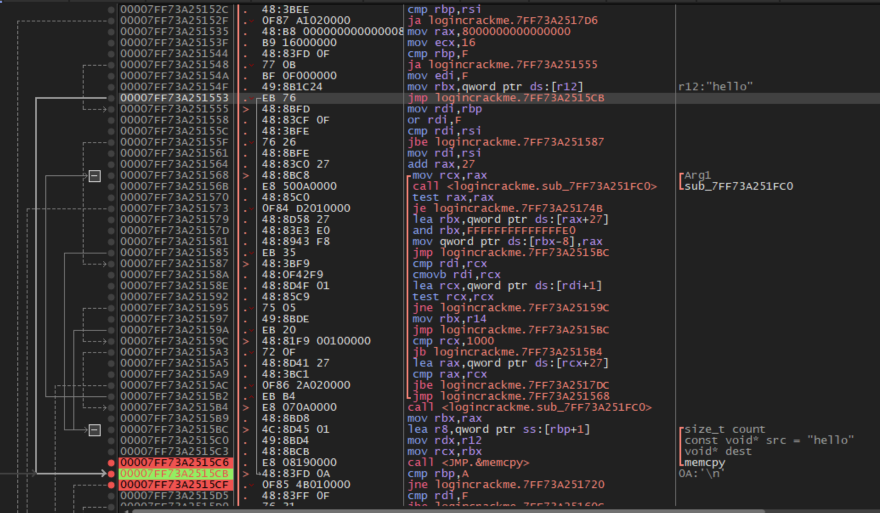
Task: Select address 00007FF73A251535
Action: 175,31
